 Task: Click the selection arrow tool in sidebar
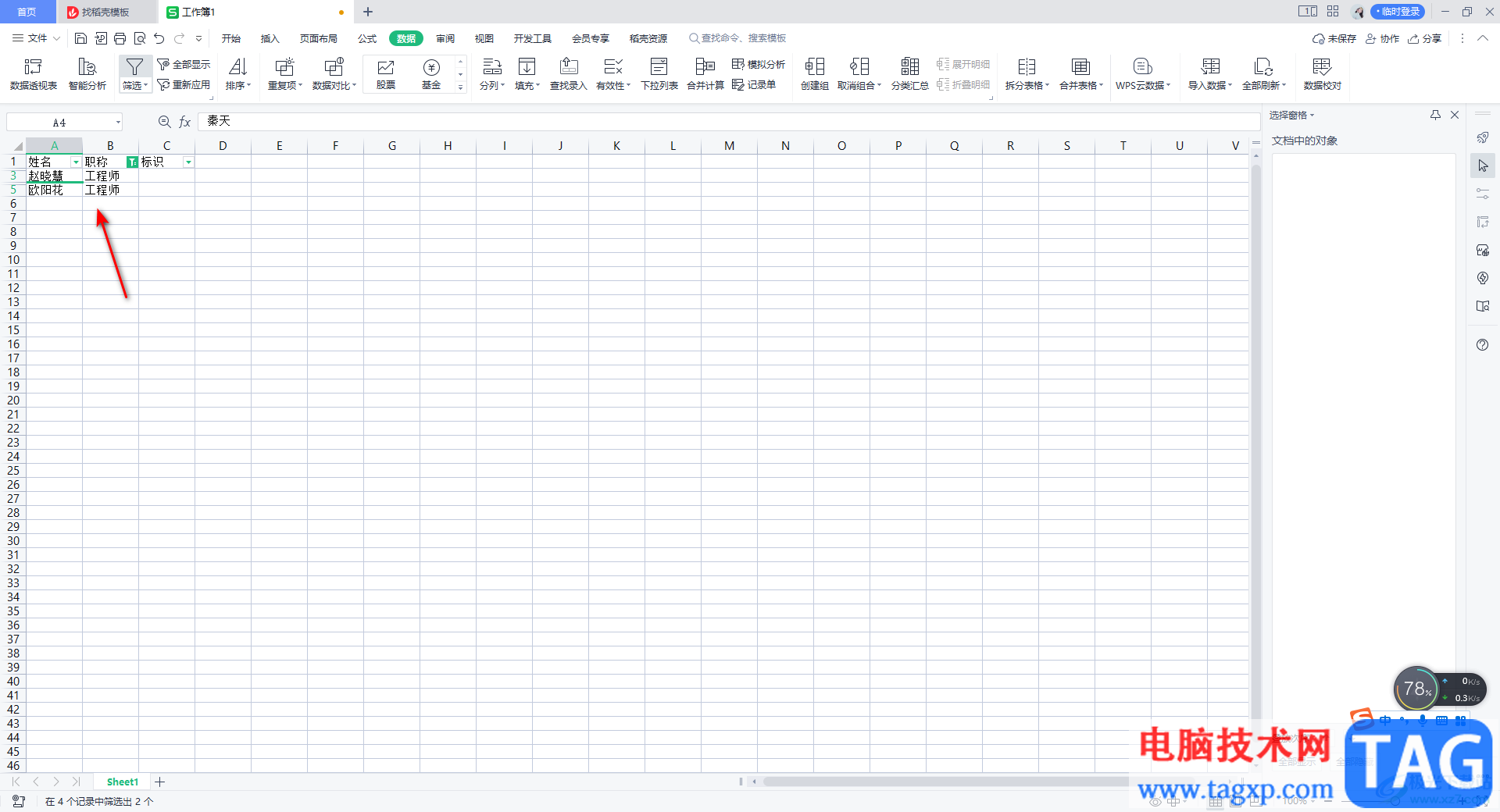1483,166
